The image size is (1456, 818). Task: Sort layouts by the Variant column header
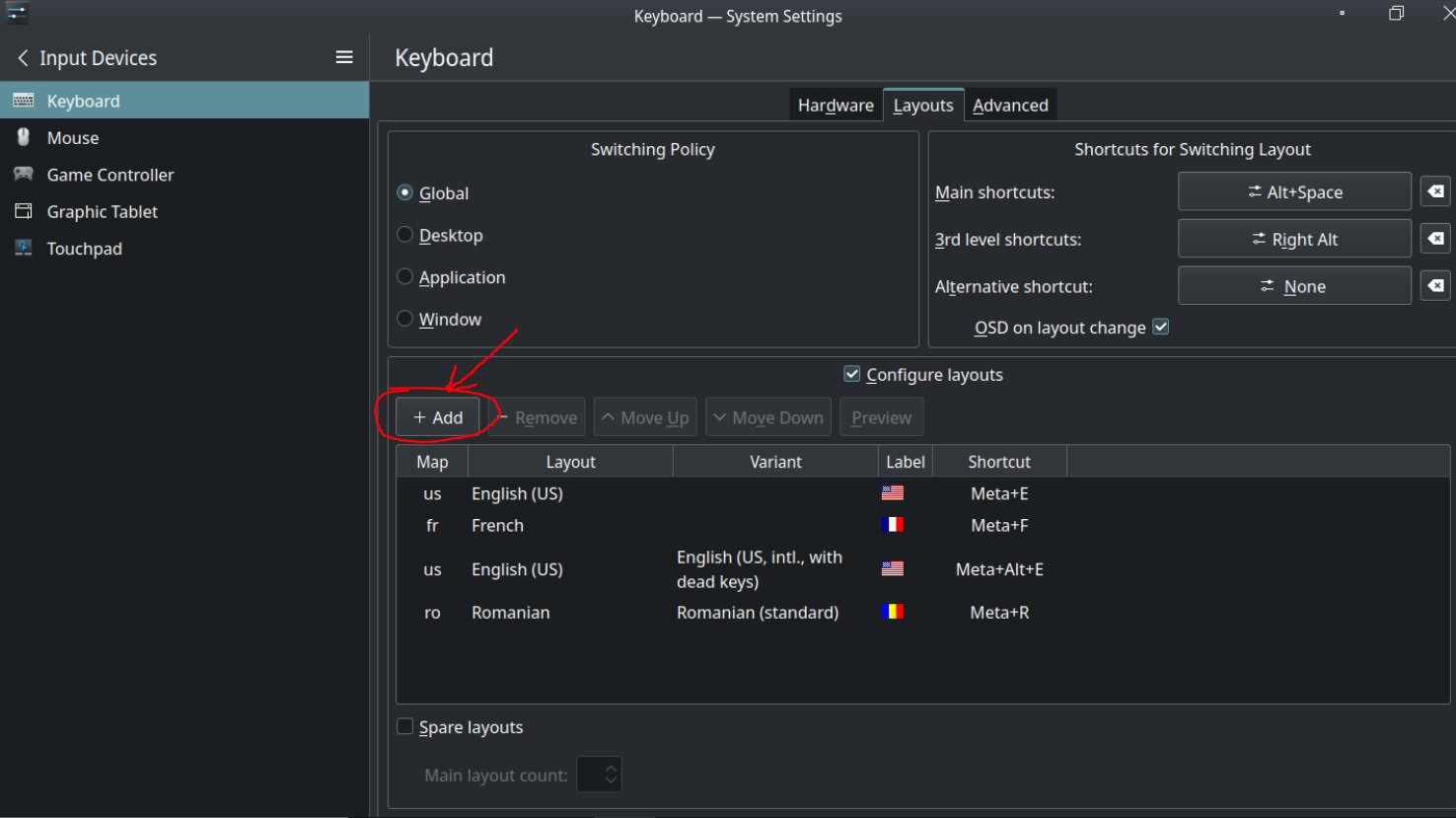point(775,462)
